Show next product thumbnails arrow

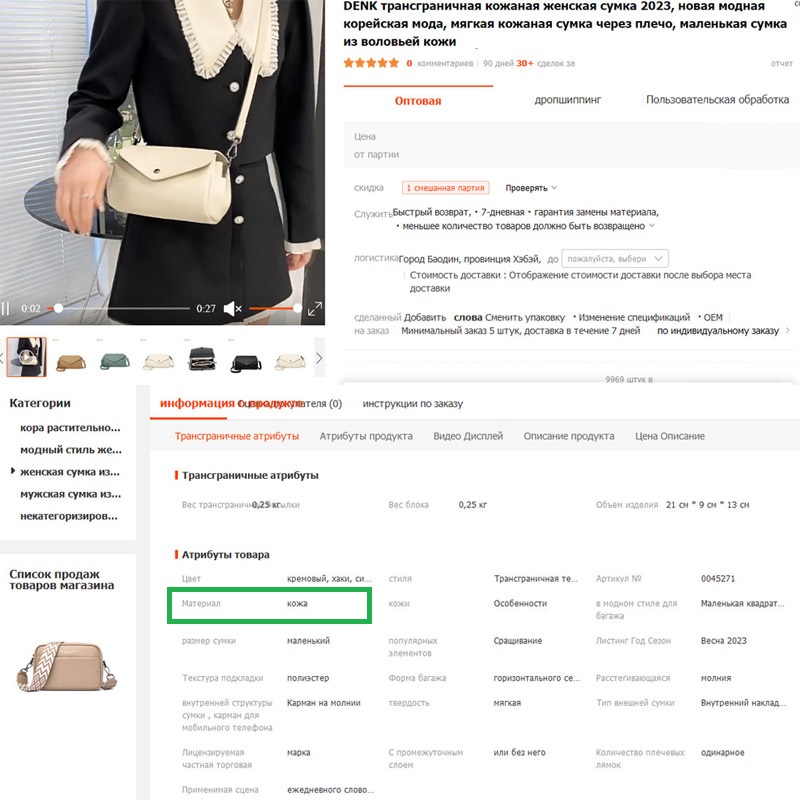[319, 358]
